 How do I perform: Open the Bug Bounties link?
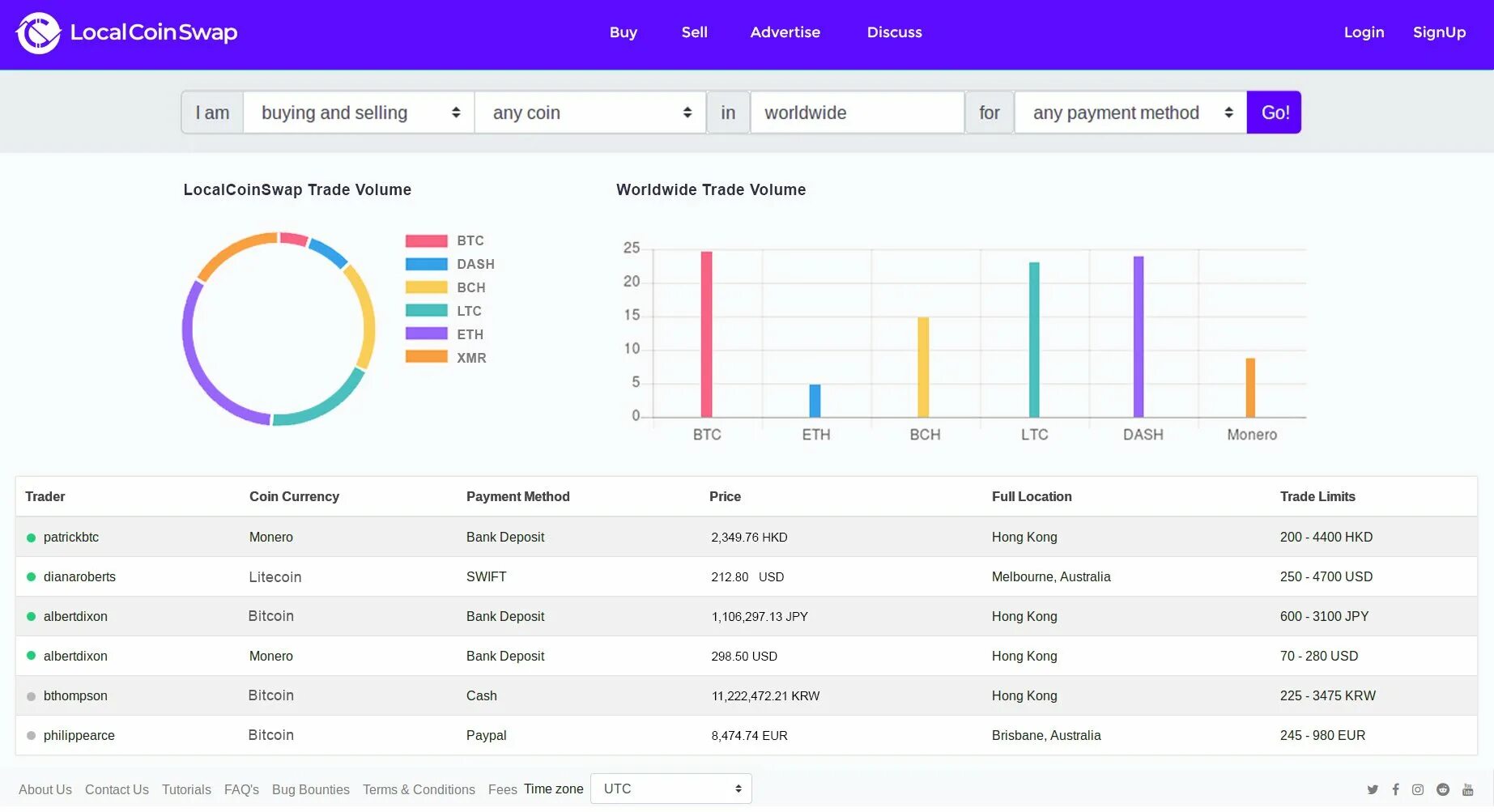point(311,789)
